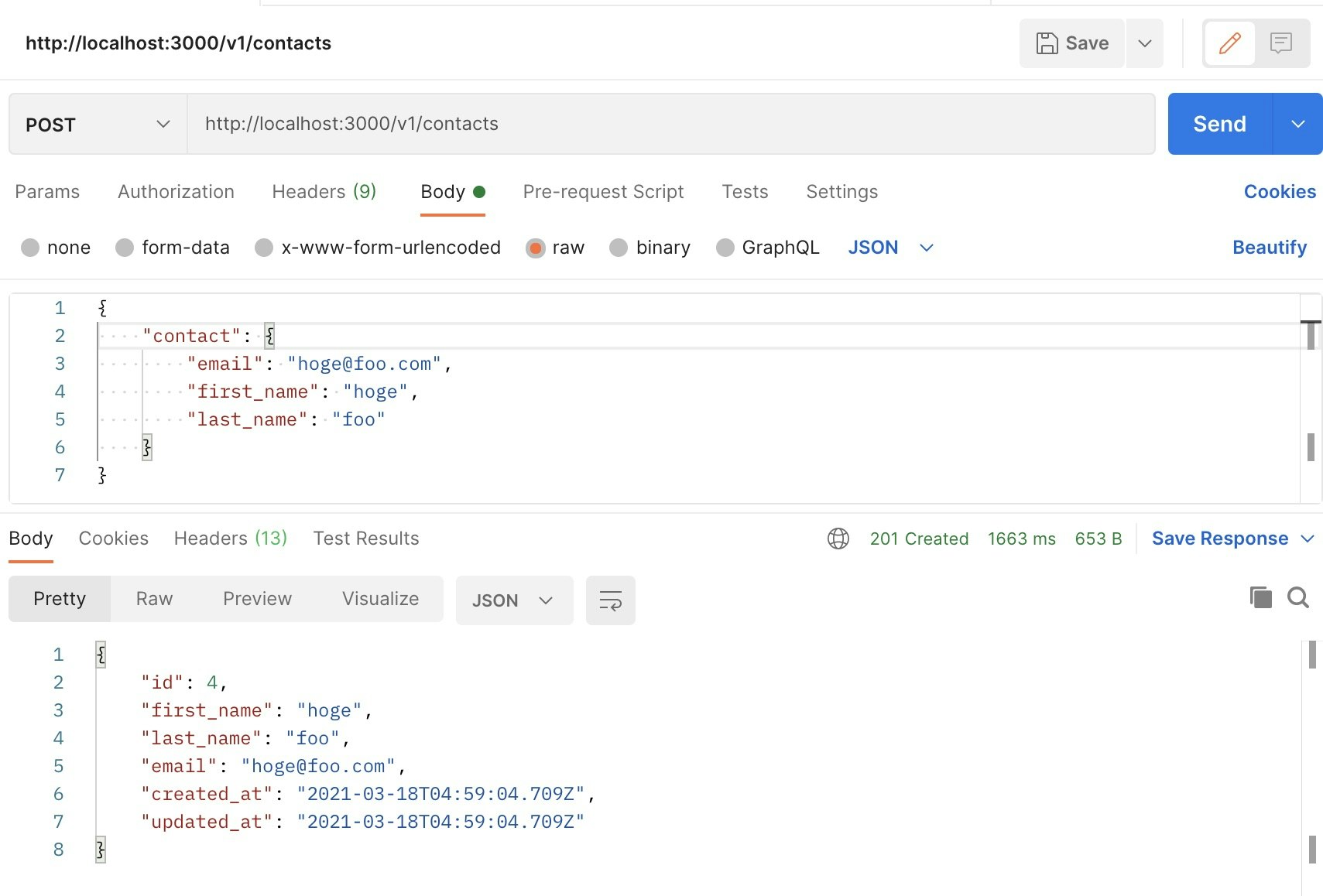Viewport: 1323px width, 896px height.
Task: Select the GraphQL body option
Action: coord(725,248)
